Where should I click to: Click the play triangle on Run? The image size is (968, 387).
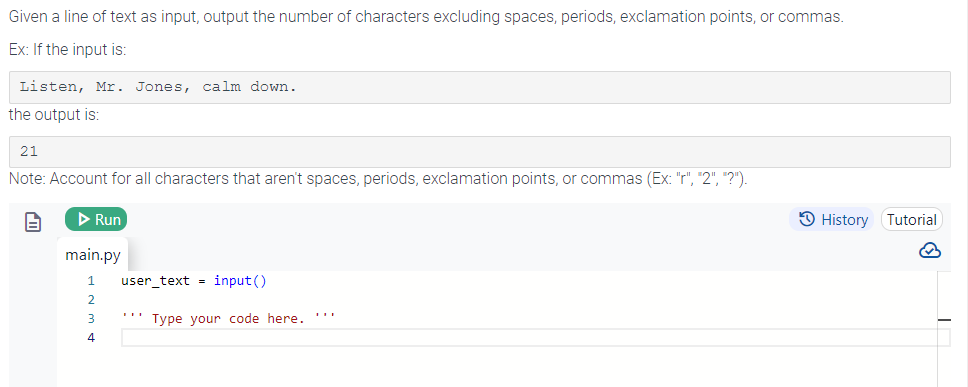tap(84, 219)
